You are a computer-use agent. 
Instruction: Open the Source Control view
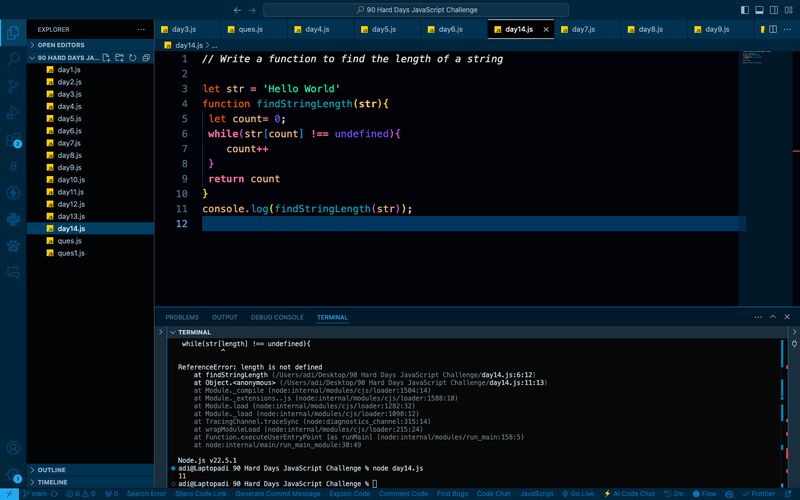[x=13, y=86]
